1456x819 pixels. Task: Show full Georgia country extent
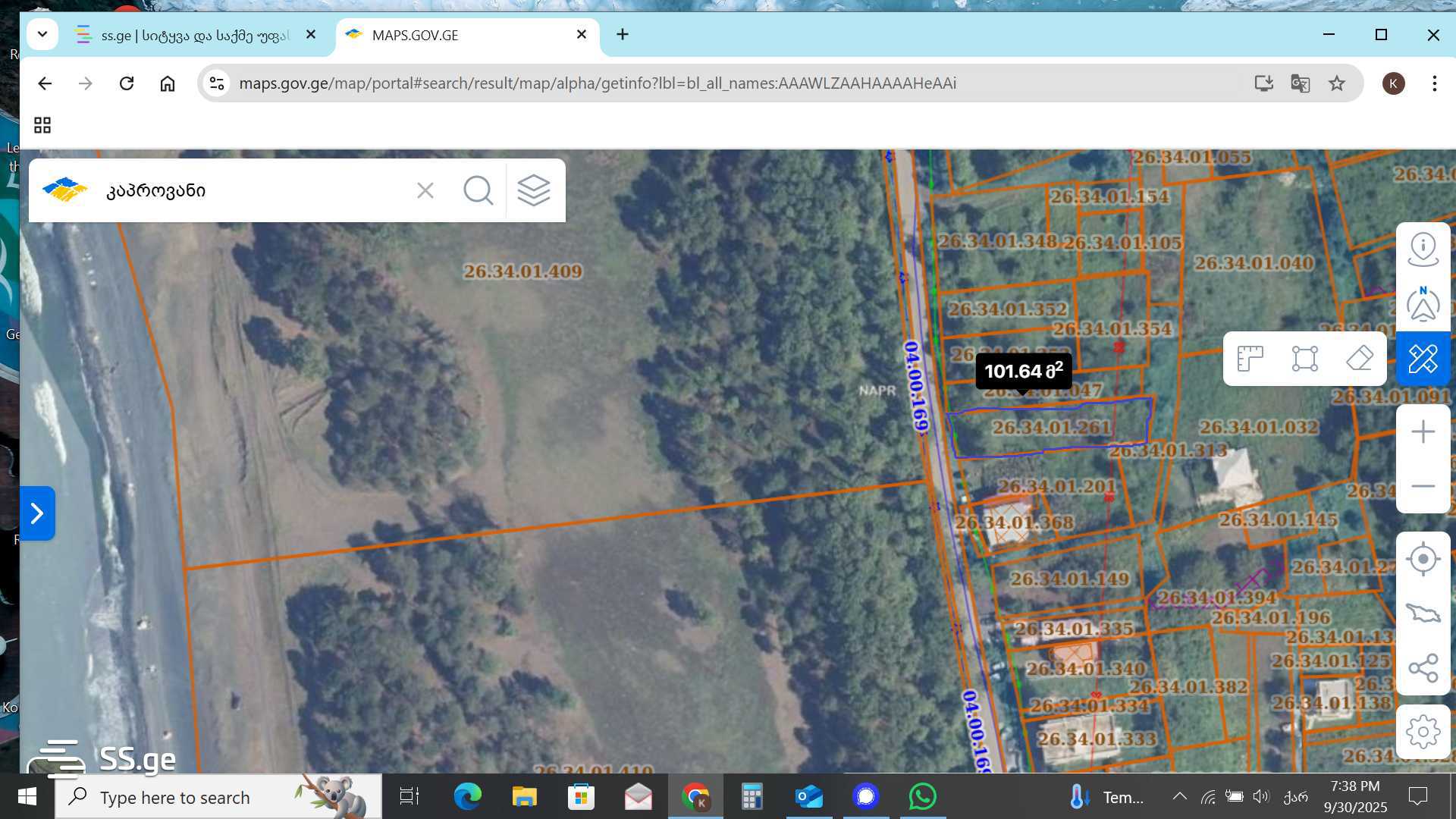pos(1423,613)
